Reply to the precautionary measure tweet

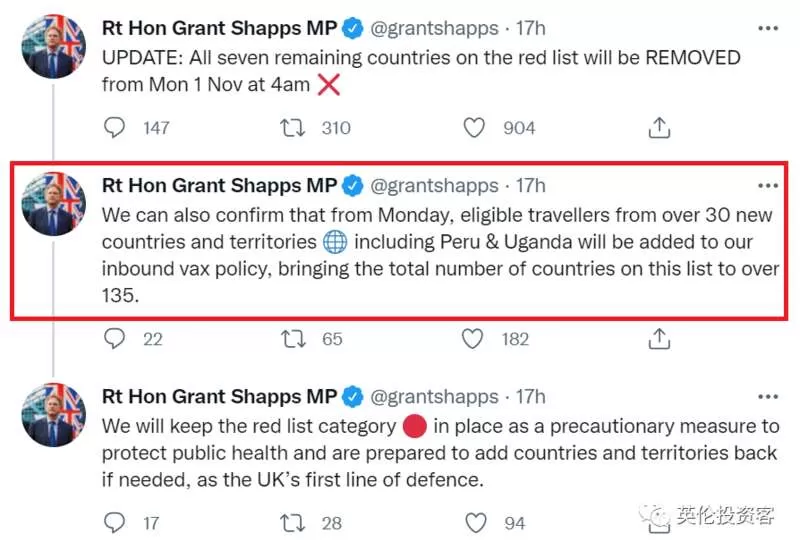[114, 522]
